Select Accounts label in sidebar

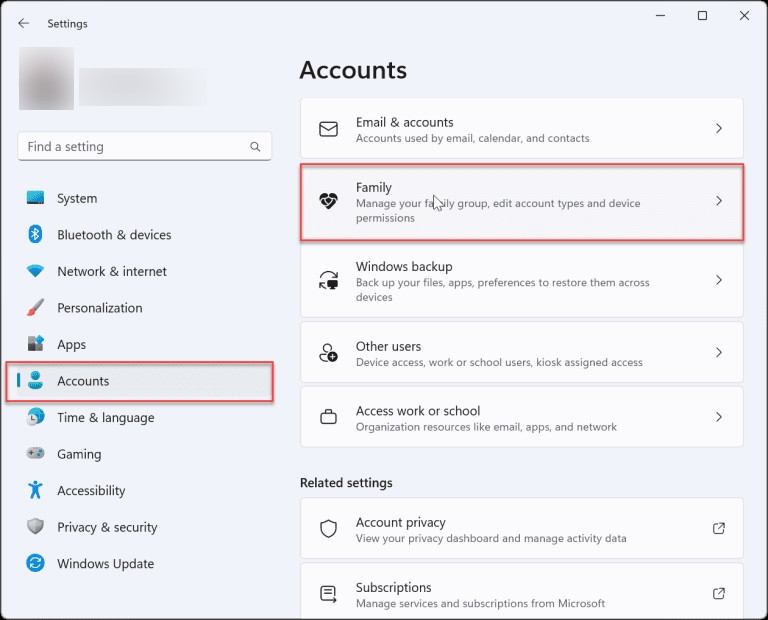(x=83, y=381)
